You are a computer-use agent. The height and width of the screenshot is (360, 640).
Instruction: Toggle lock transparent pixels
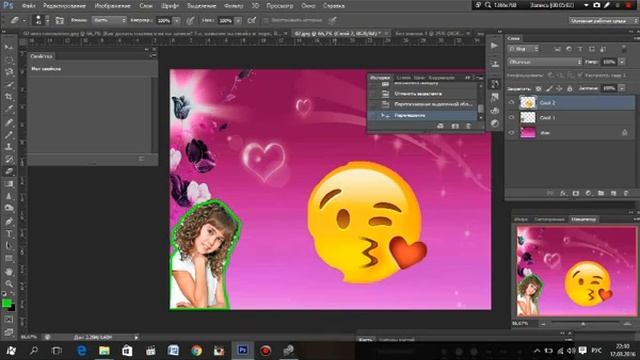click(x=539, y=89)
